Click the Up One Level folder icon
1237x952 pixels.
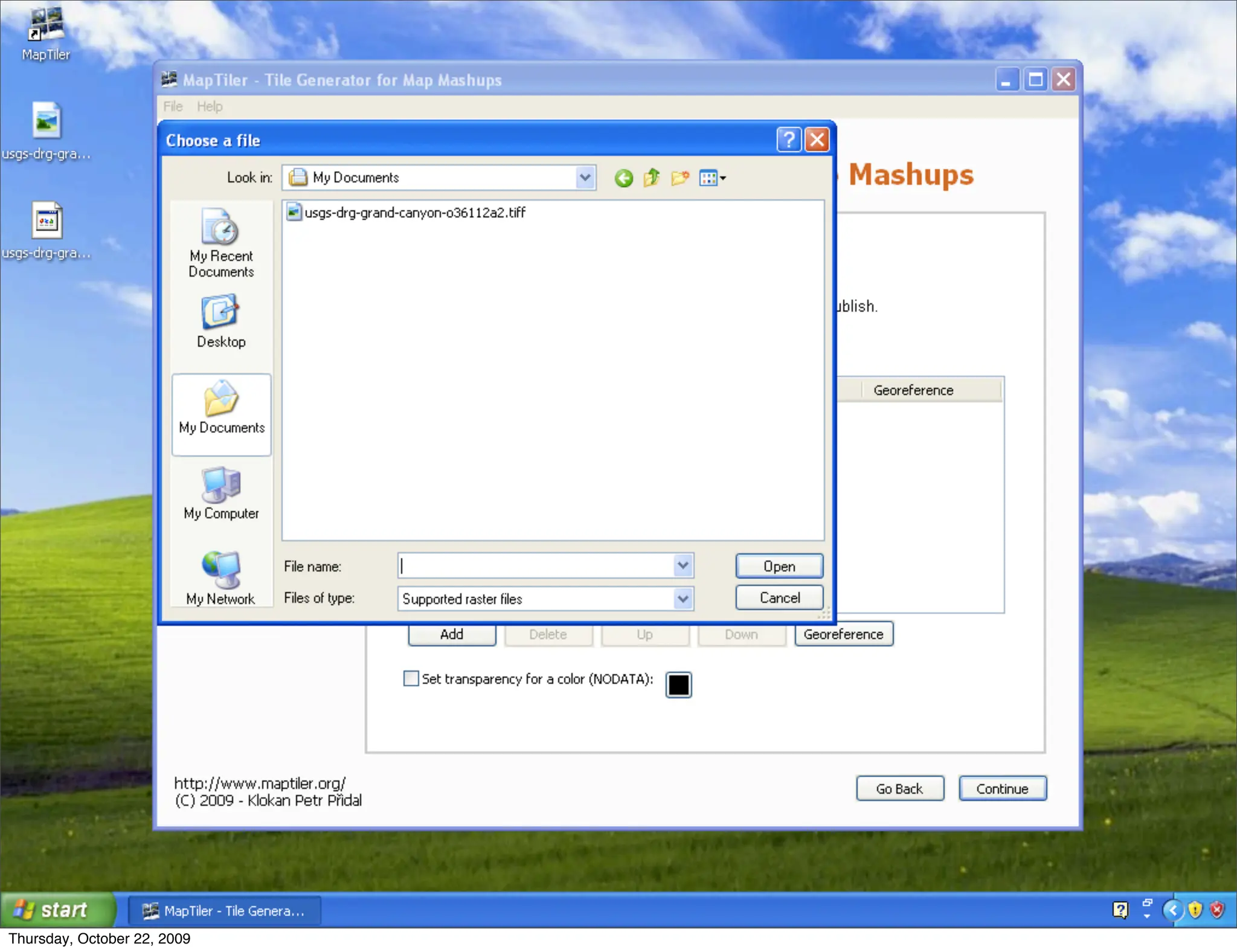[651, 178]
